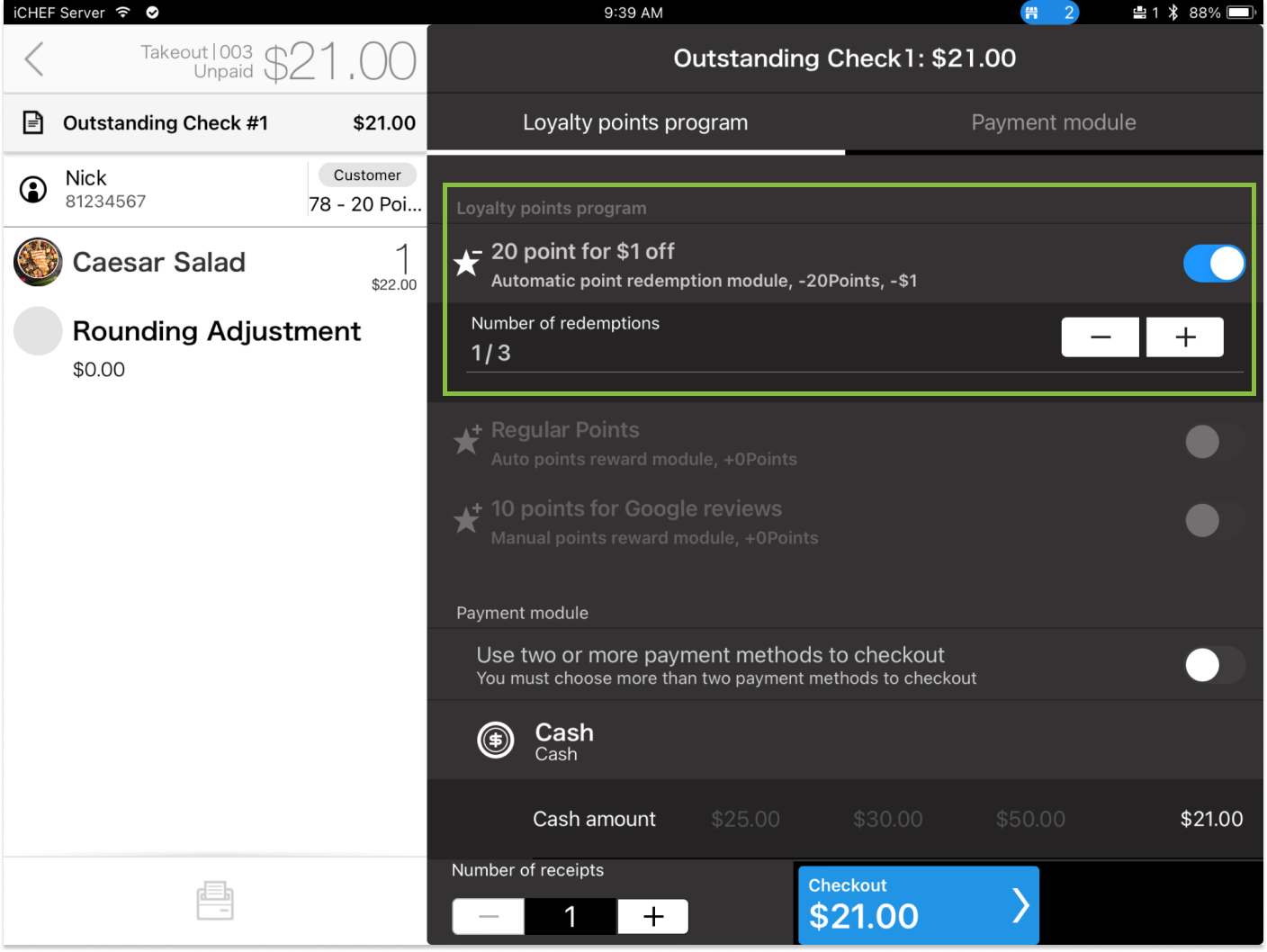Choose the $50.00 cash amount

point(1030,819)
